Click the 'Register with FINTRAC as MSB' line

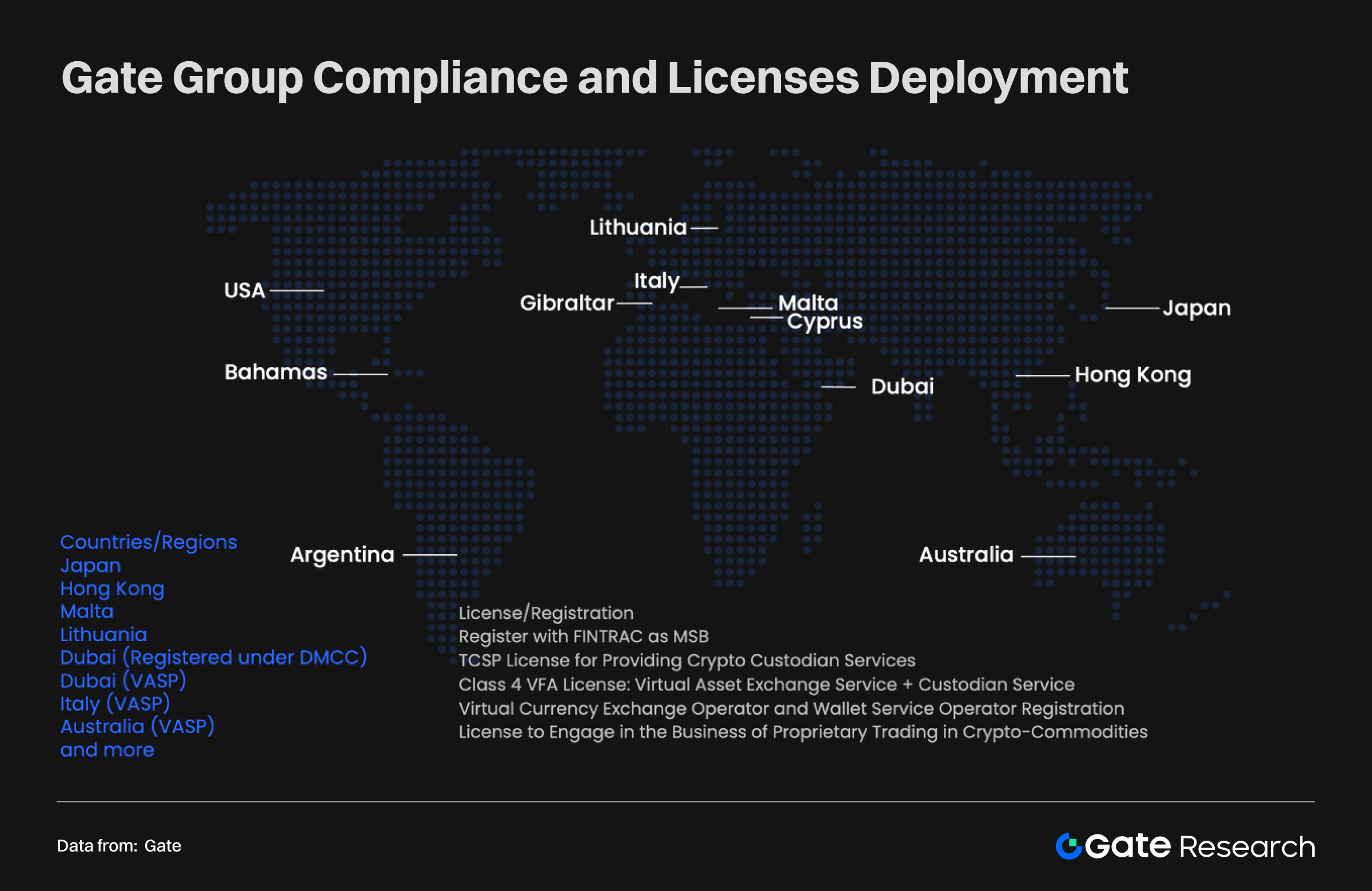584,637
